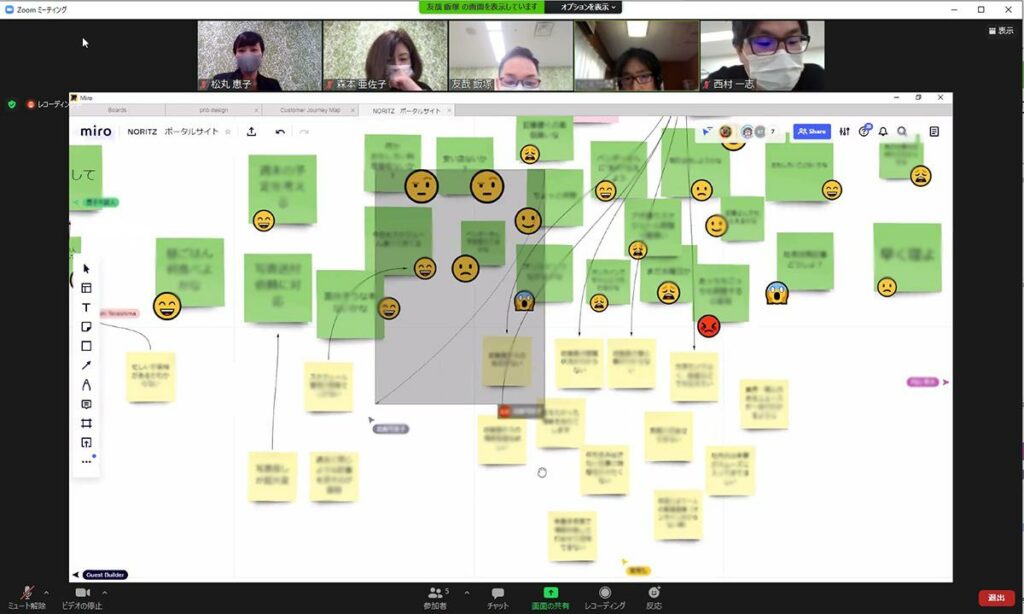Click the miro logo

tap(96, 131)
